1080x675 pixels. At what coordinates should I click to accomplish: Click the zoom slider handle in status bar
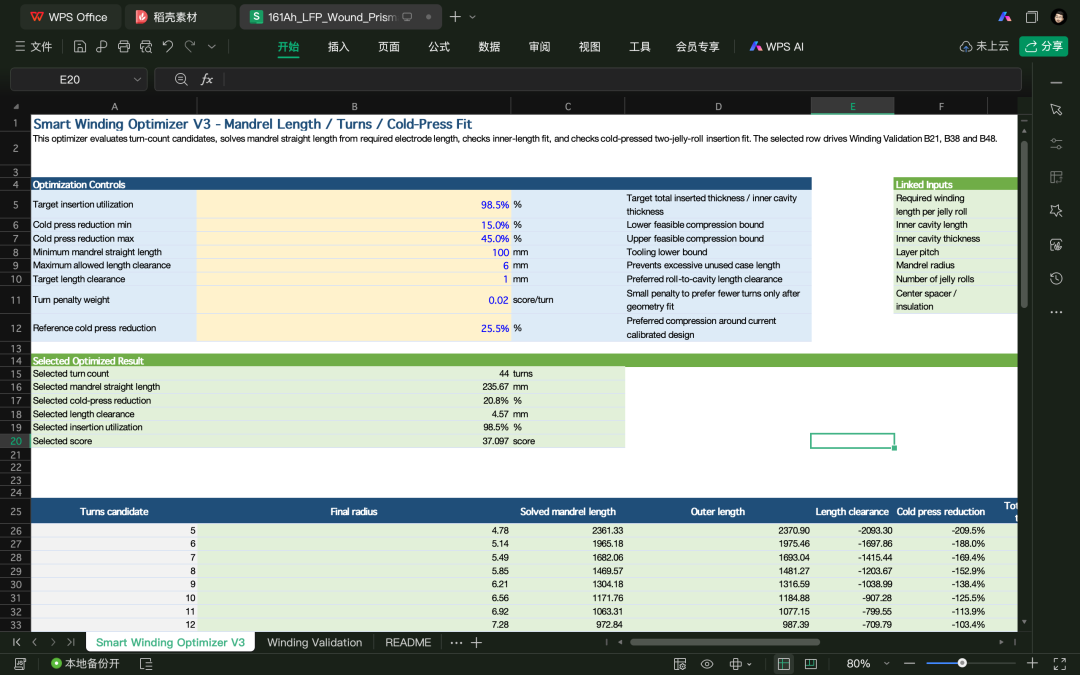click(962, 663)
